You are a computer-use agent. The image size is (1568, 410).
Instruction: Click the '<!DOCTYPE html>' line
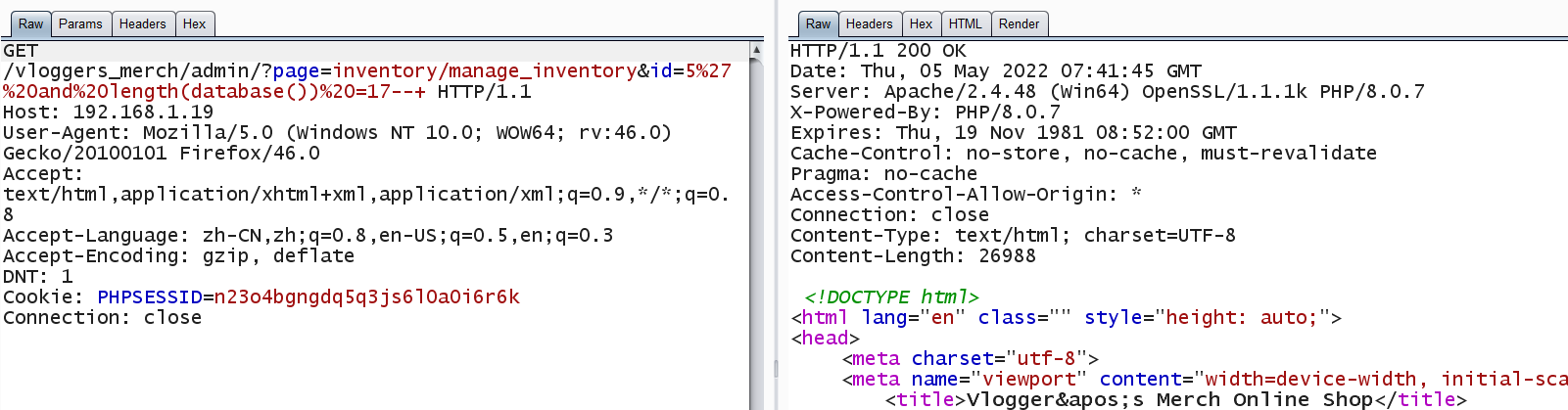tap(891, 297)
